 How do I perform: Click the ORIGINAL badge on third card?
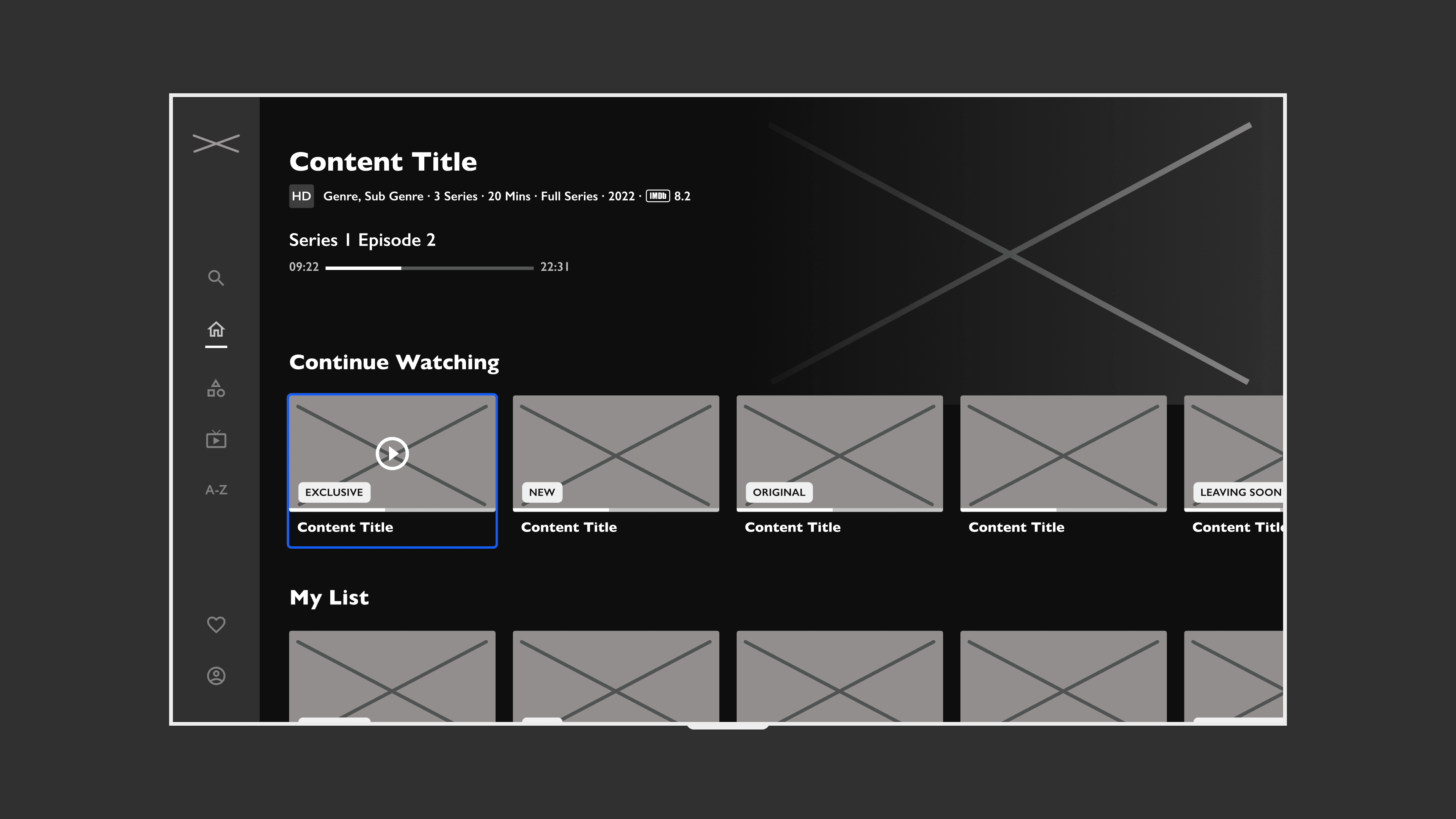pos(779,492)
